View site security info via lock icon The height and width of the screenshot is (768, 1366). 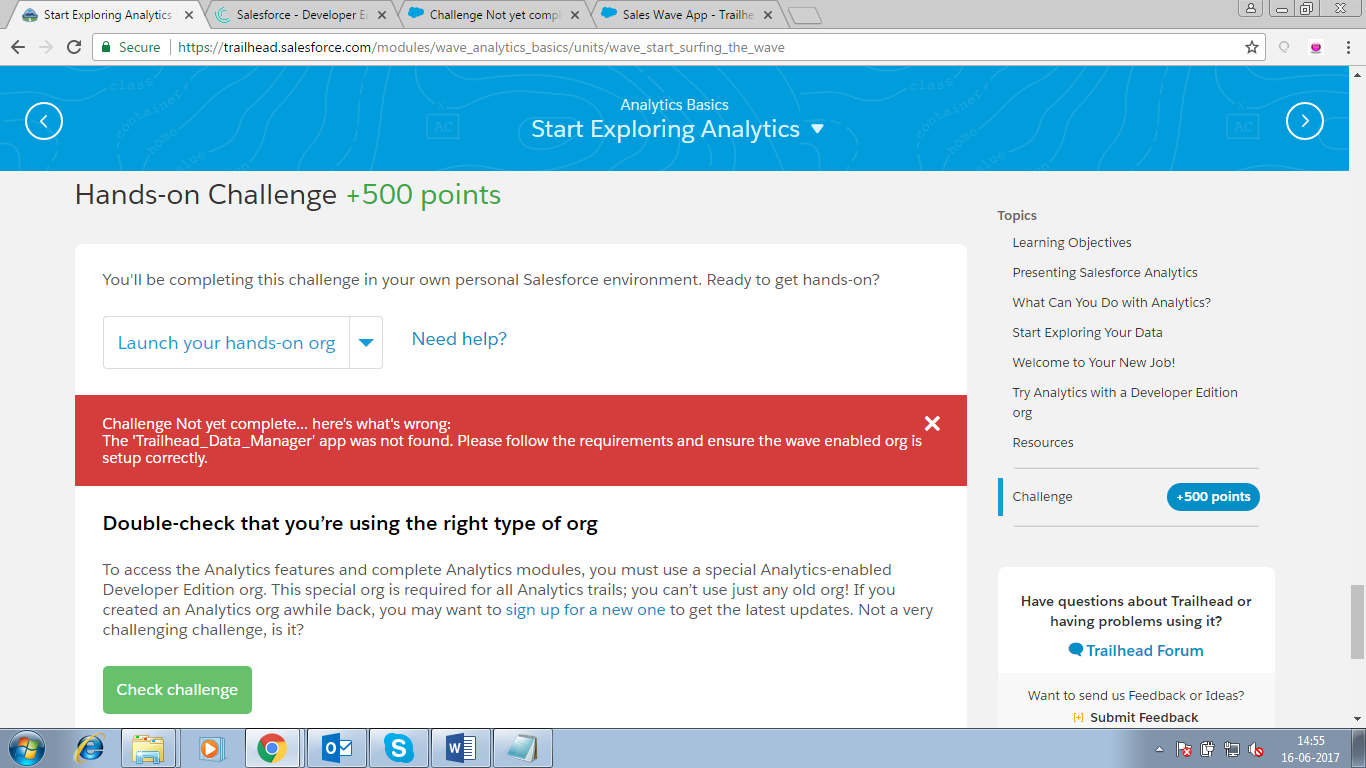point(107,47)
